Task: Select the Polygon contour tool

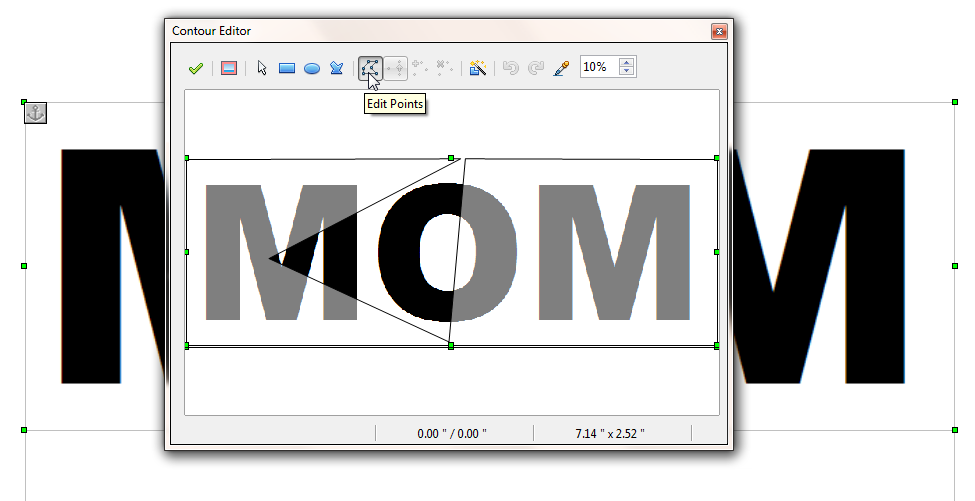Action: point(336,68)
